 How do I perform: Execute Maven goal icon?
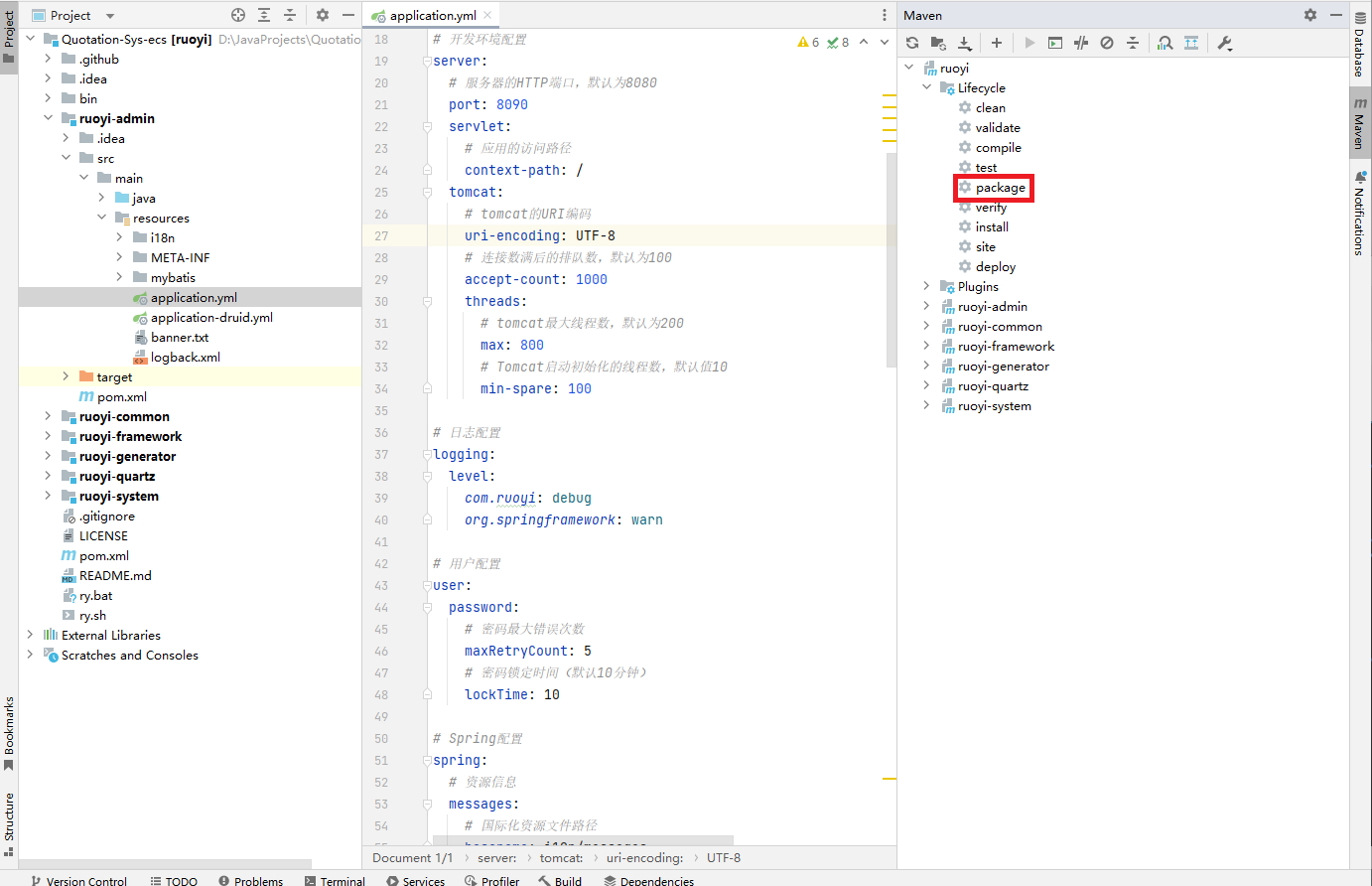(x=1055, y=43)
